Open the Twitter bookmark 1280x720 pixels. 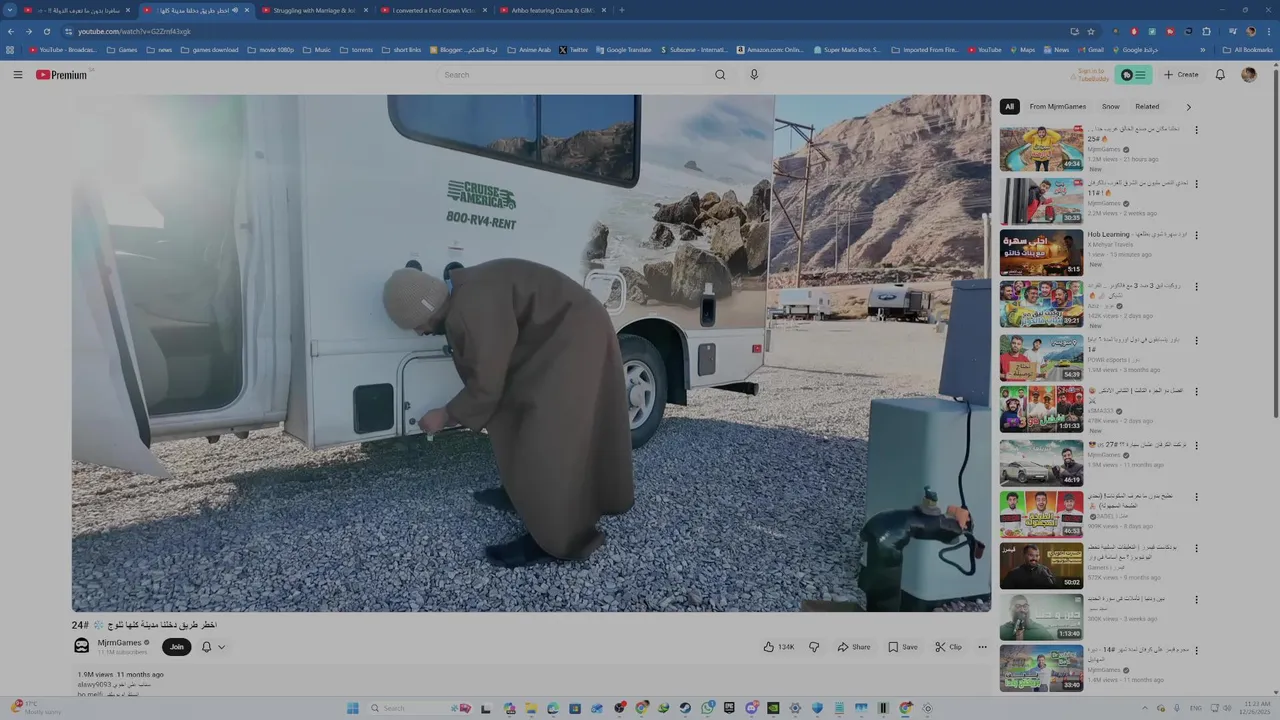(x=574, y=49)
